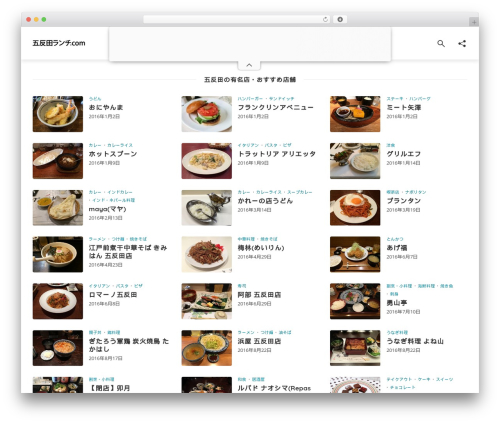Open the ロマーノ五反田 article
Screen dimensions: 500x423
(x=113, y=295)
